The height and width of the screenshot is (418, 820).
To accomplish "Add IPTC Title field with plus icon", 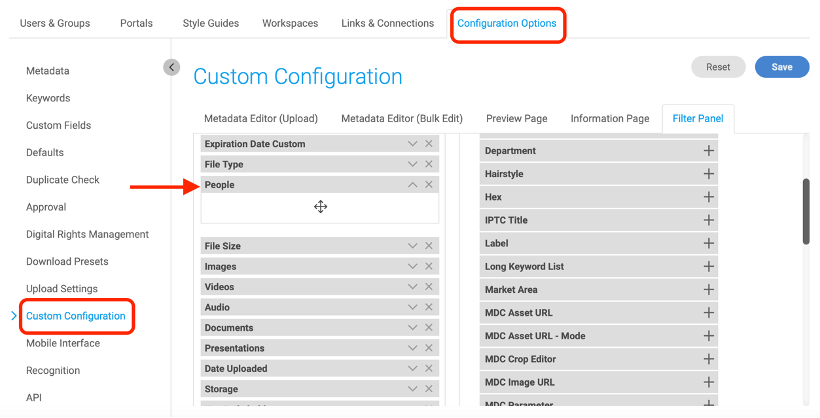I will [709, 220].
